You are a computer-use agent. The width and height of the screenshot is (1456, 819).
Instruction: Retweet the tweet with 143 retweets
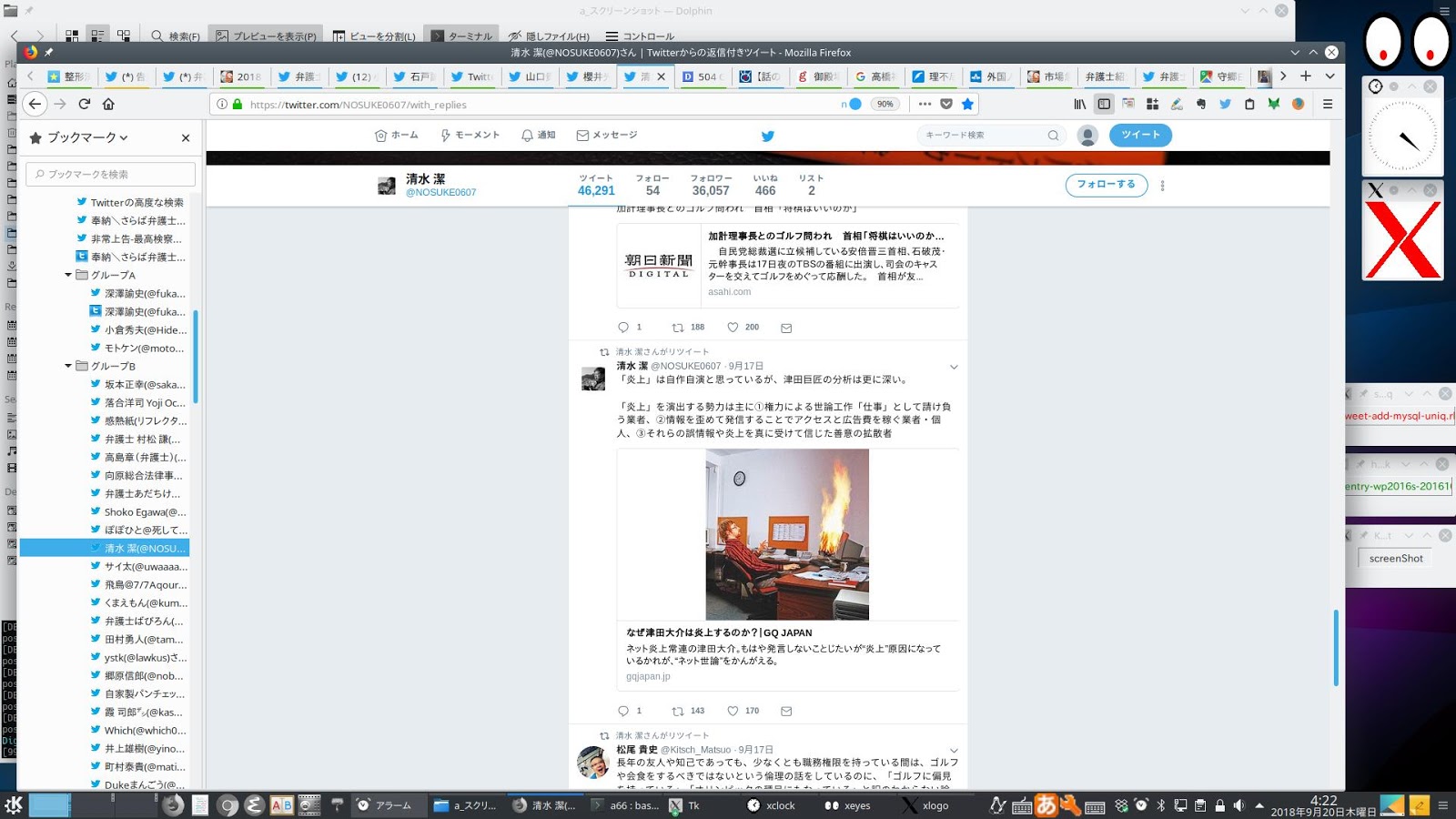[x=678, y=711]
